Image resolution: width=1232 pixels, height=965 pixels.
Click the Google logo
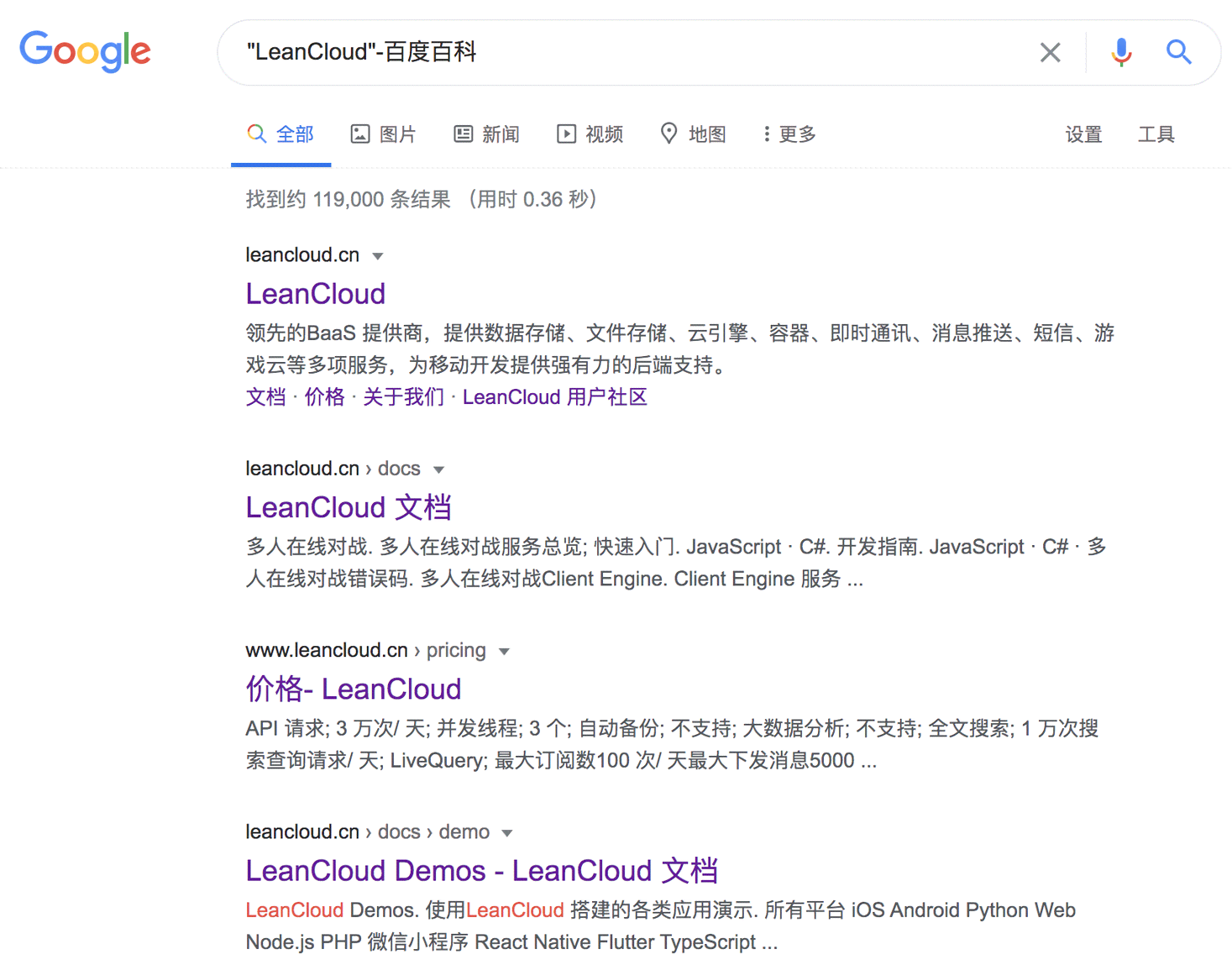coord(85,51)
